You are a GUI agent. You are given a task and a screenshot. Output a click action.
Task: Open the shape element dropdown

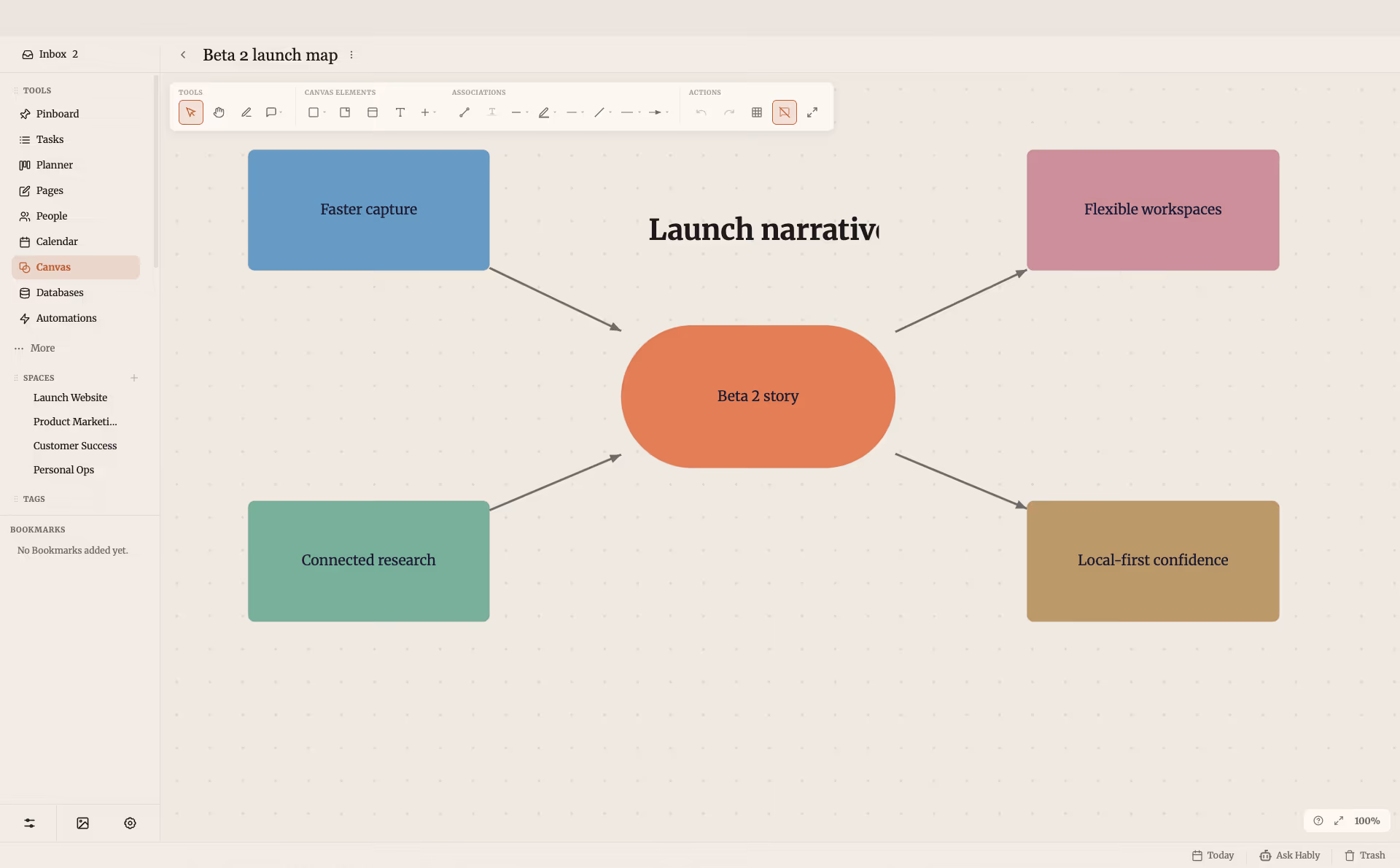pos(316,112)
